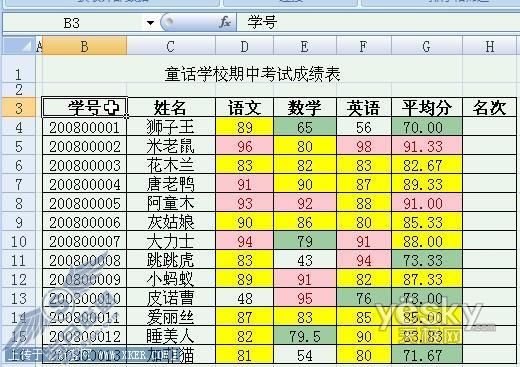
Task: Select cell with ID 200800007
Action: (x=85, y=241)
